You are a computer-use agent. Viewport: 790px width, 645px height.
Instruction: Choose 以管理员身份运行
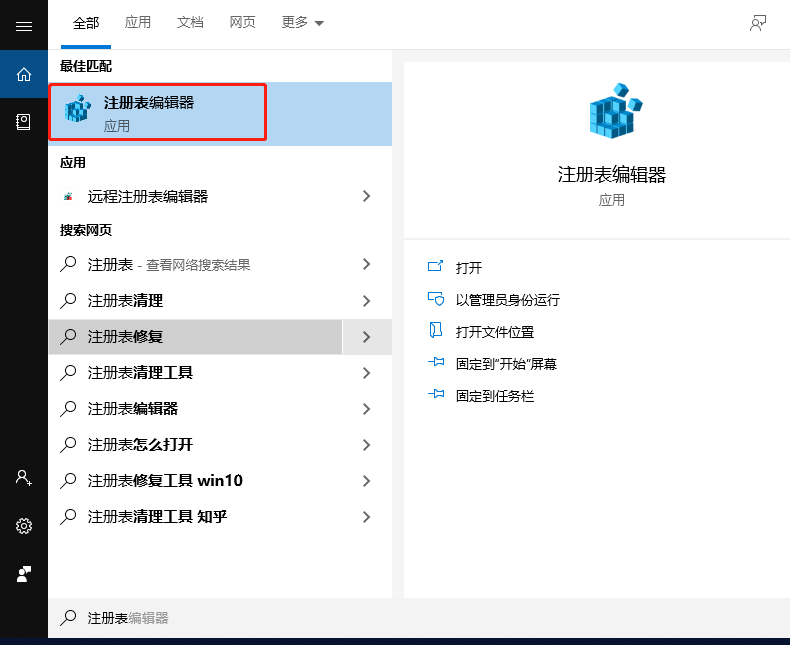point(507,300)
